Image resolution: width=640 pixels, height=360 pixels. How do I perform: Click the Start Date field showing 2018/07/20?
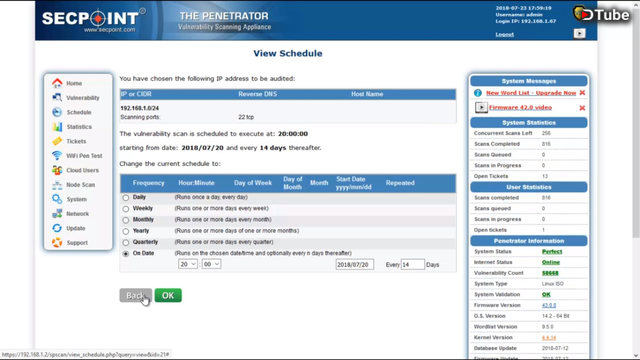[x=354, y=264]
